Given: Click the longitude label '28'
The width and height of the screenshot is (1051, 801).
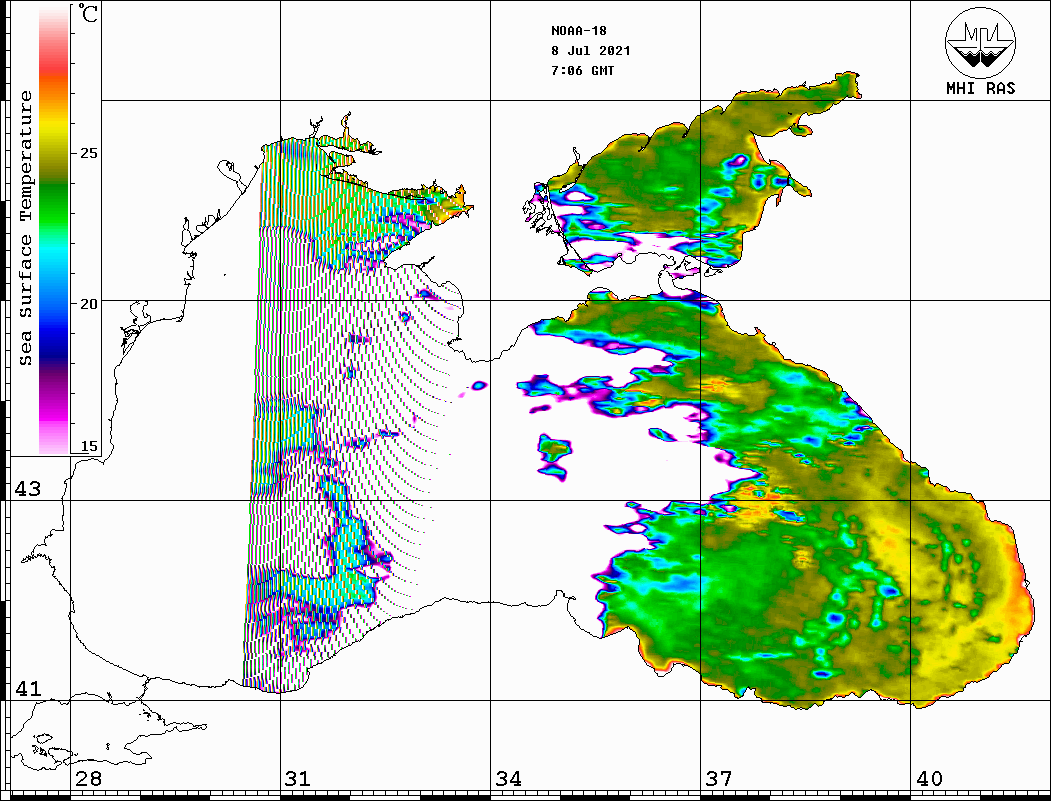Looking at the screenshot, I should 88,779.
